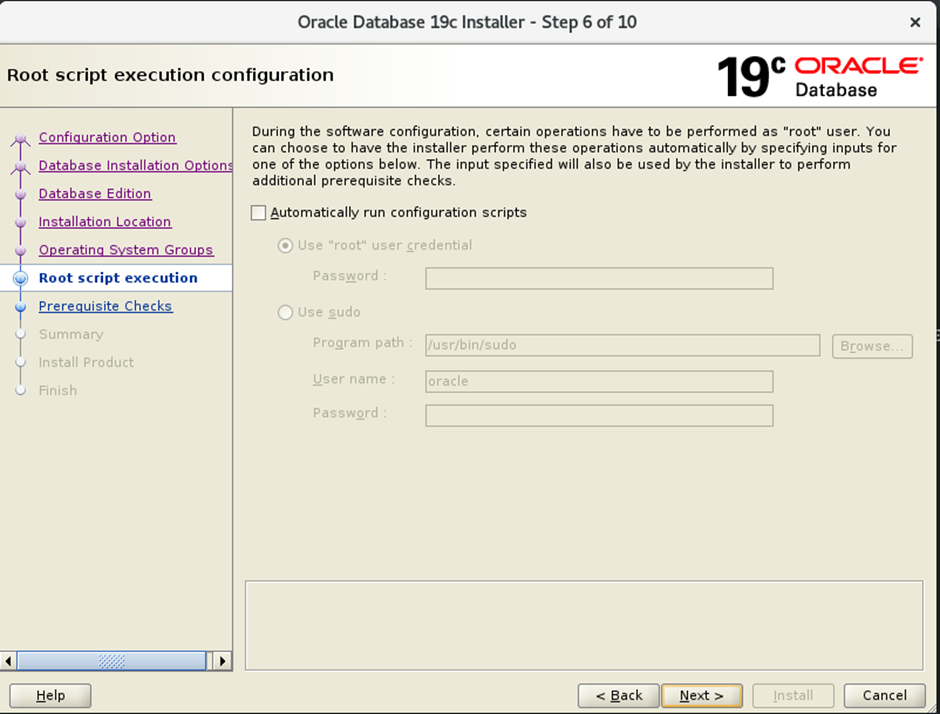Screen dimensions: 940x714
Task: Open Operating System Groups step
Action: [x=126, y=250]
